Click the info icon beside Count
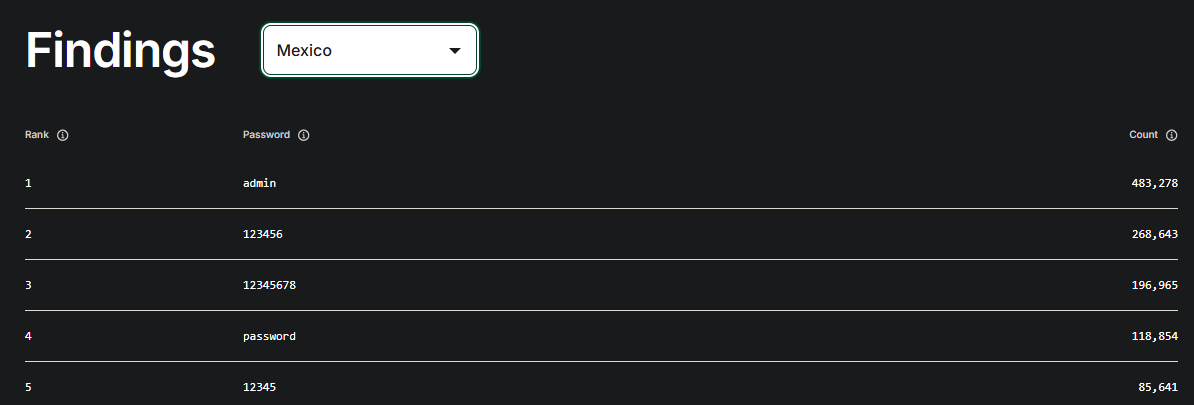1194x405 pixels. pyautogui.click(x=1172, y=135)
